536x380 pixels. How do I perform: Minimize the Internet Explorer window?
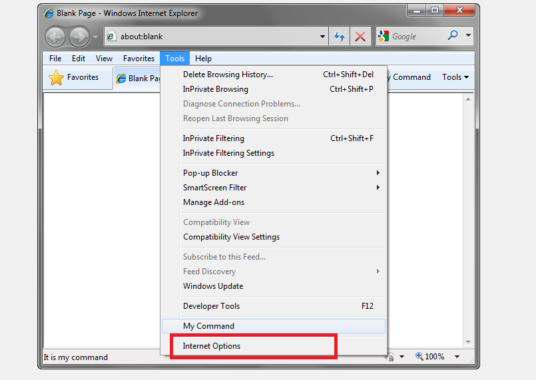[x=417, y=11]
